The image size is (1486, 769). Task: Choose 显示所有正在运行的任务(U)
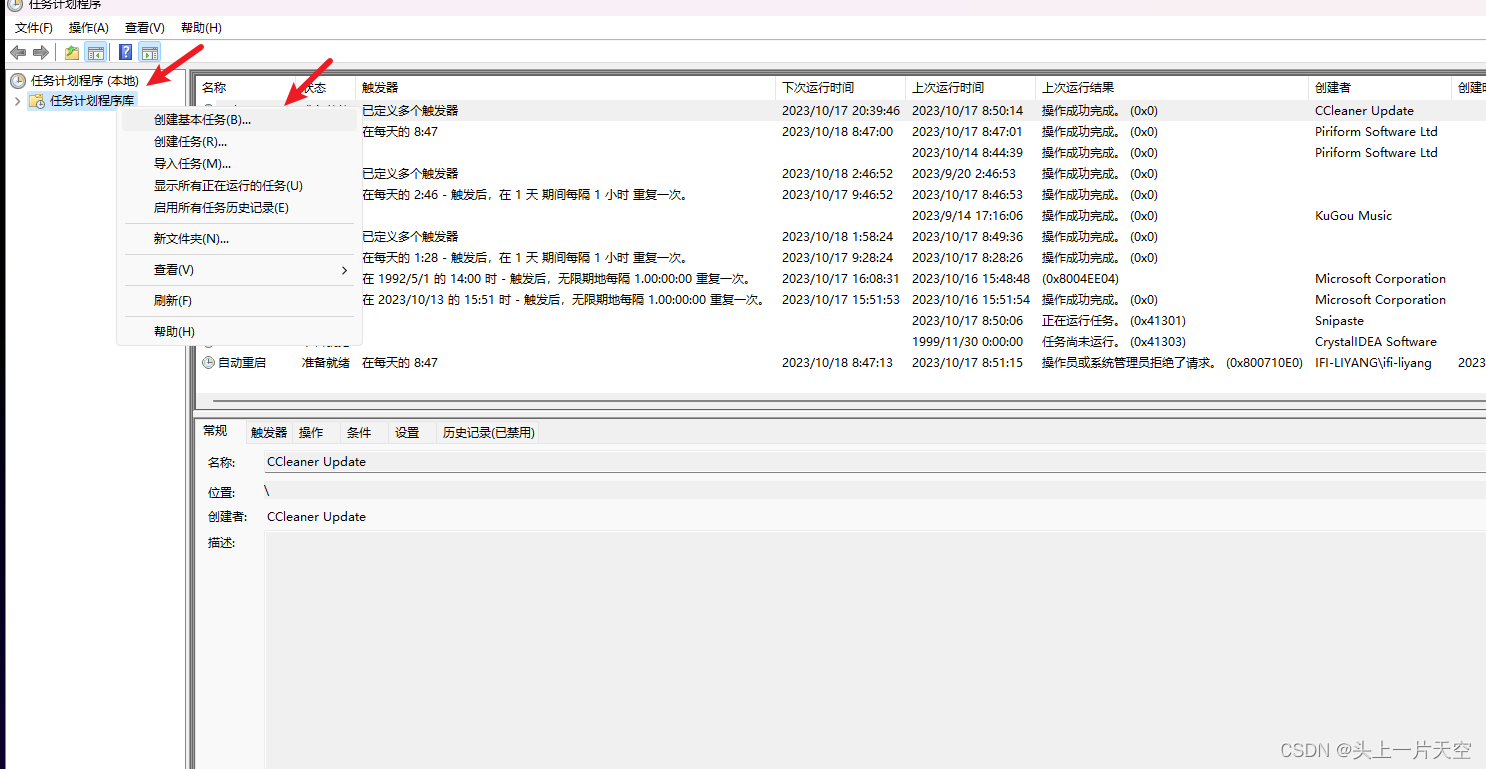(x=238, y=186)
